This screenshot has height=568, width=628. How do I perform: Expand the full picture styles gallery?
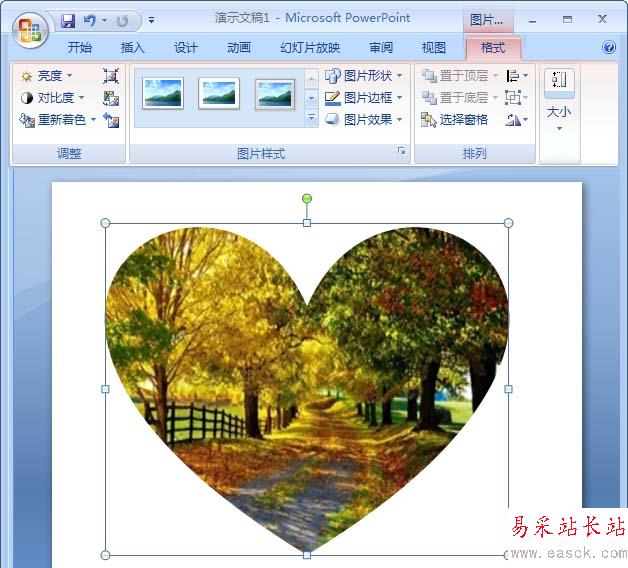(312, 118)
